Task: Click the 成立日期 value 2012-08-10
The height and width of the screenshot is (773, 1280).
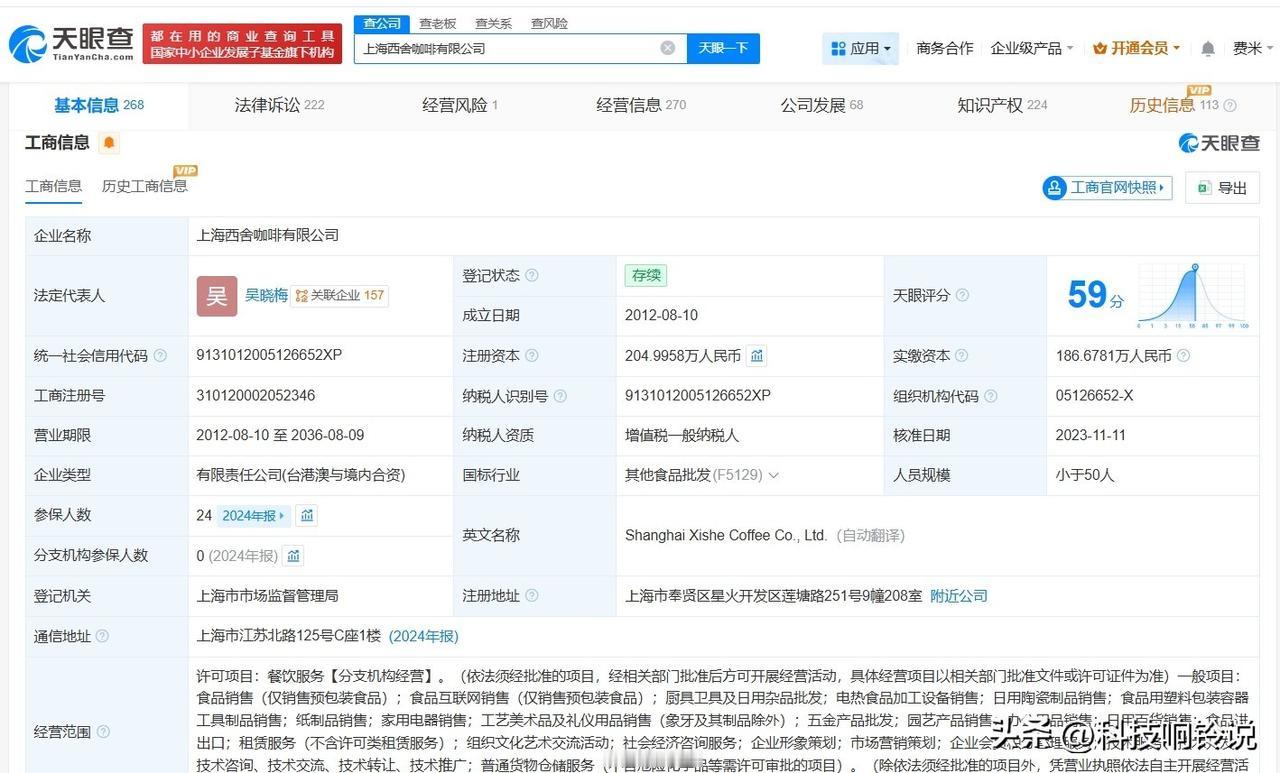Action: click(x=661, y=315)
